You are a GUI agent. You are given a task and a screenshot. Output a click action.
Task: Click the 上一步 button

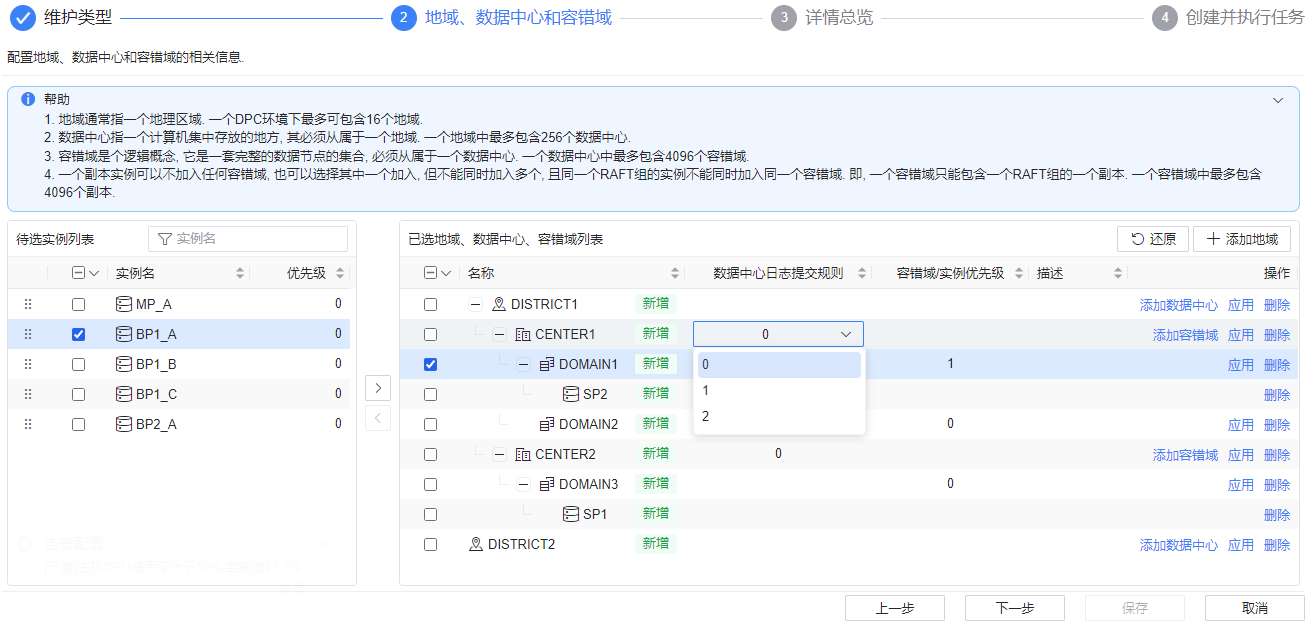pyautogui.click(x=895, y=608)
